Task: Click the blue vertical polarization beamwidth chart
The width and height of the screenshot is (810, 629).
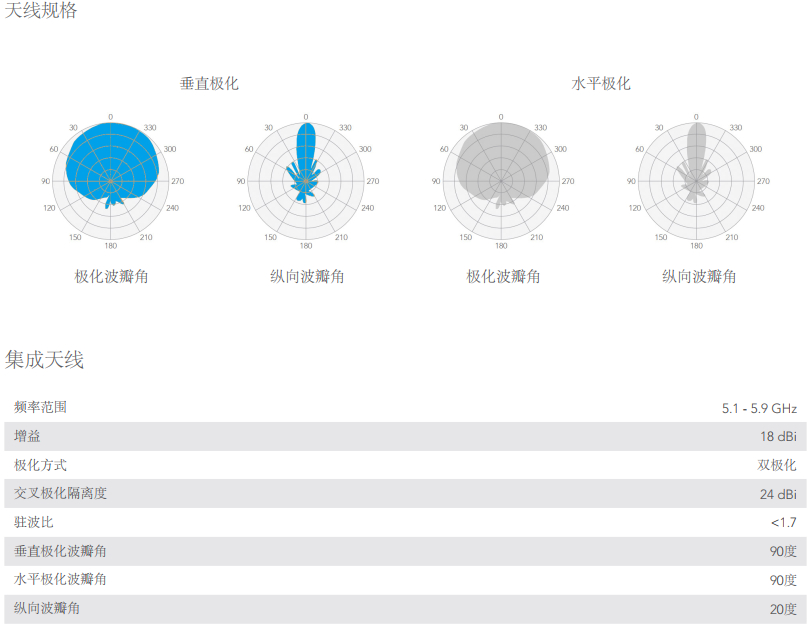Action: 111,181
